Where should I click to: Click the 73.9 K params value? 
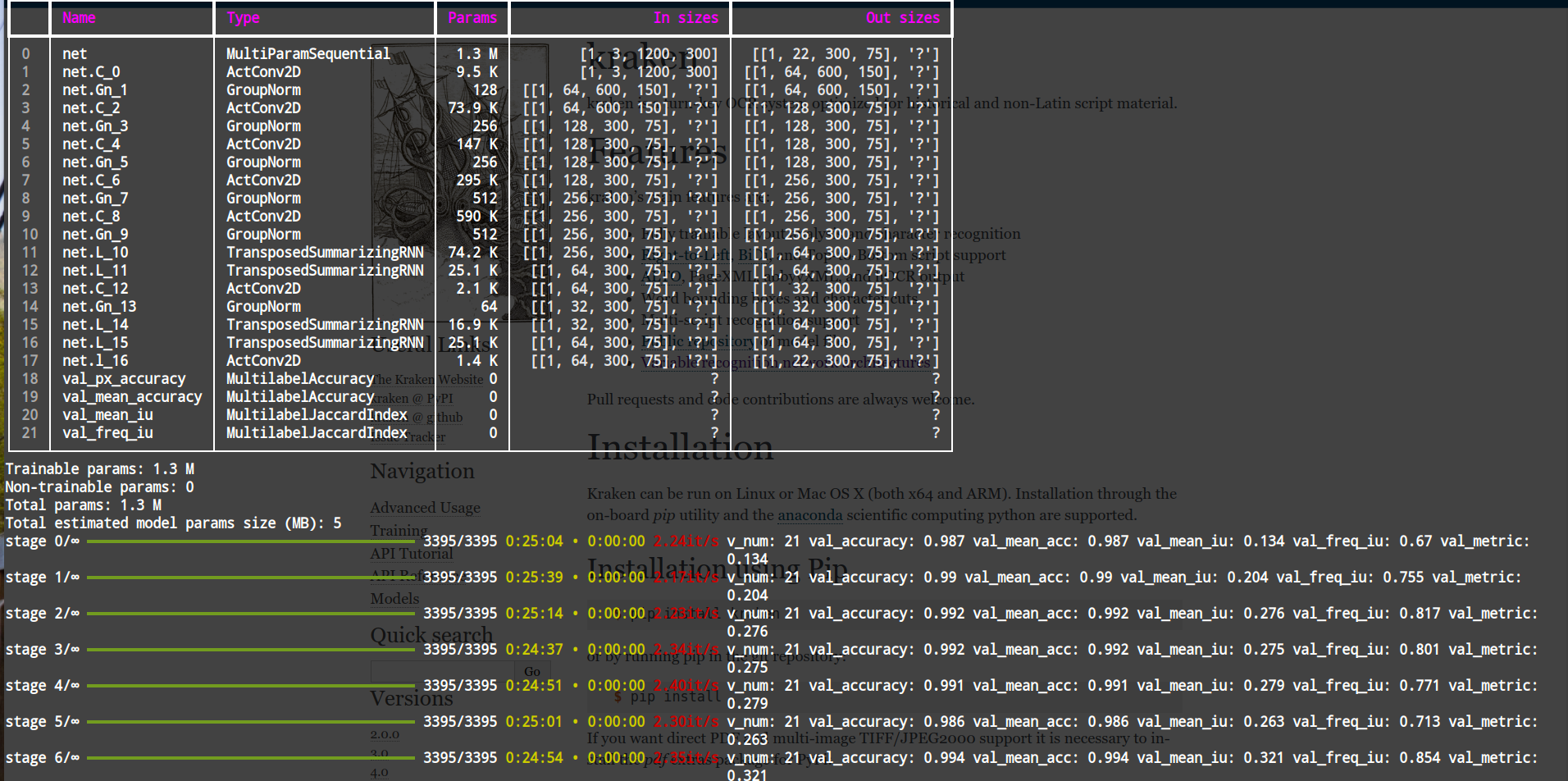472,108
